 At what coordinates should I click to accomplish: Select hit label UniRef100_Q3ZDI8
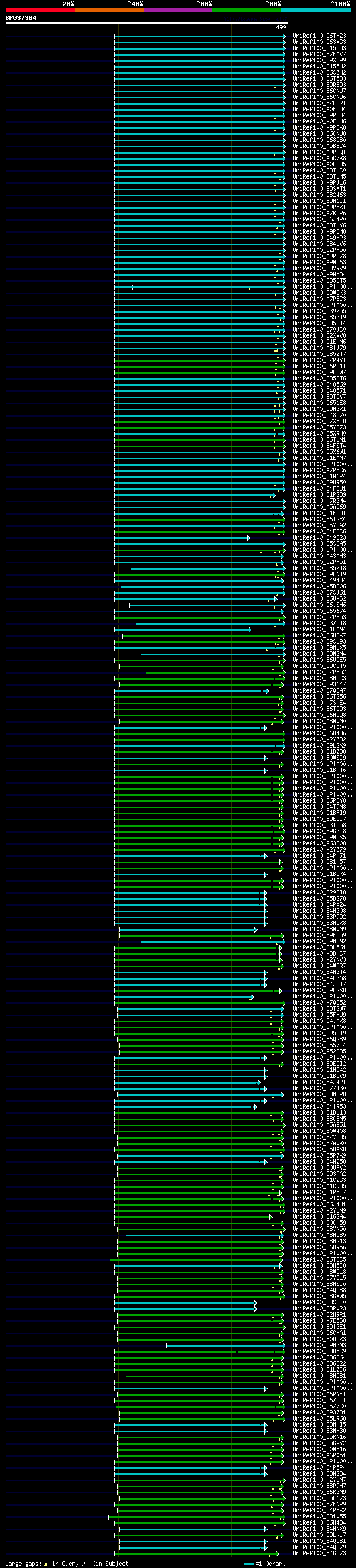click(x=319, y=624)
